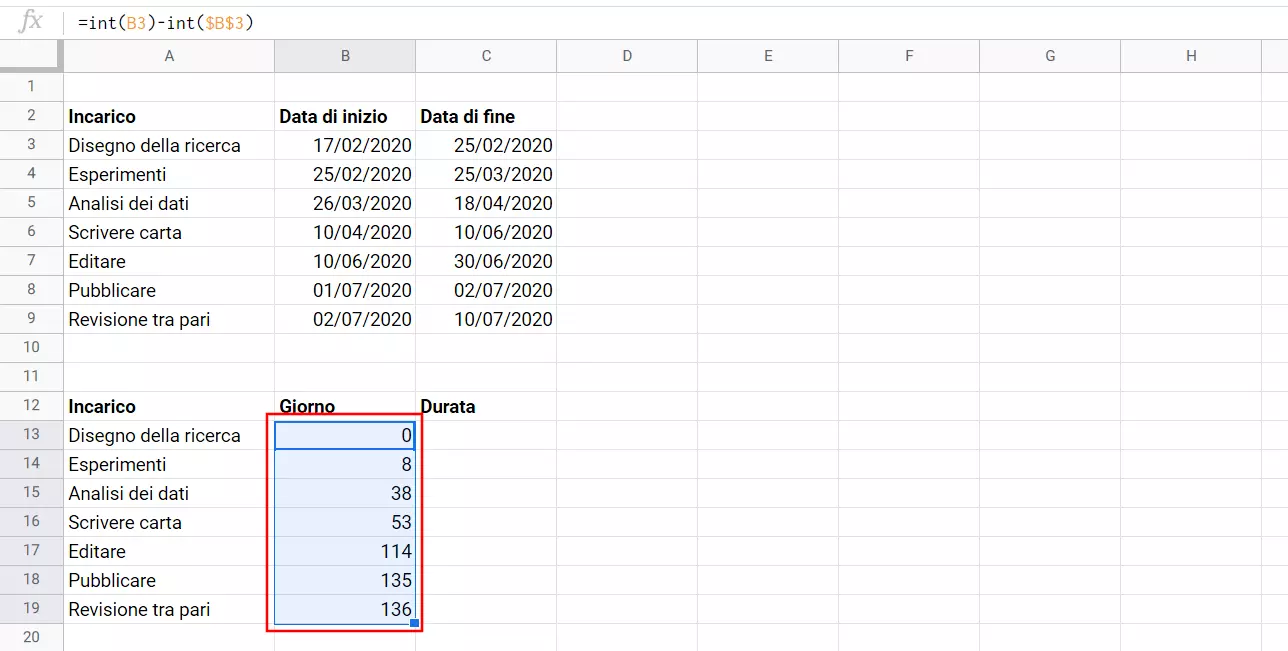Click cell with 'Data di inizio' header
The height and width of the screenshot is (651, 1288).
click(345, 116)
